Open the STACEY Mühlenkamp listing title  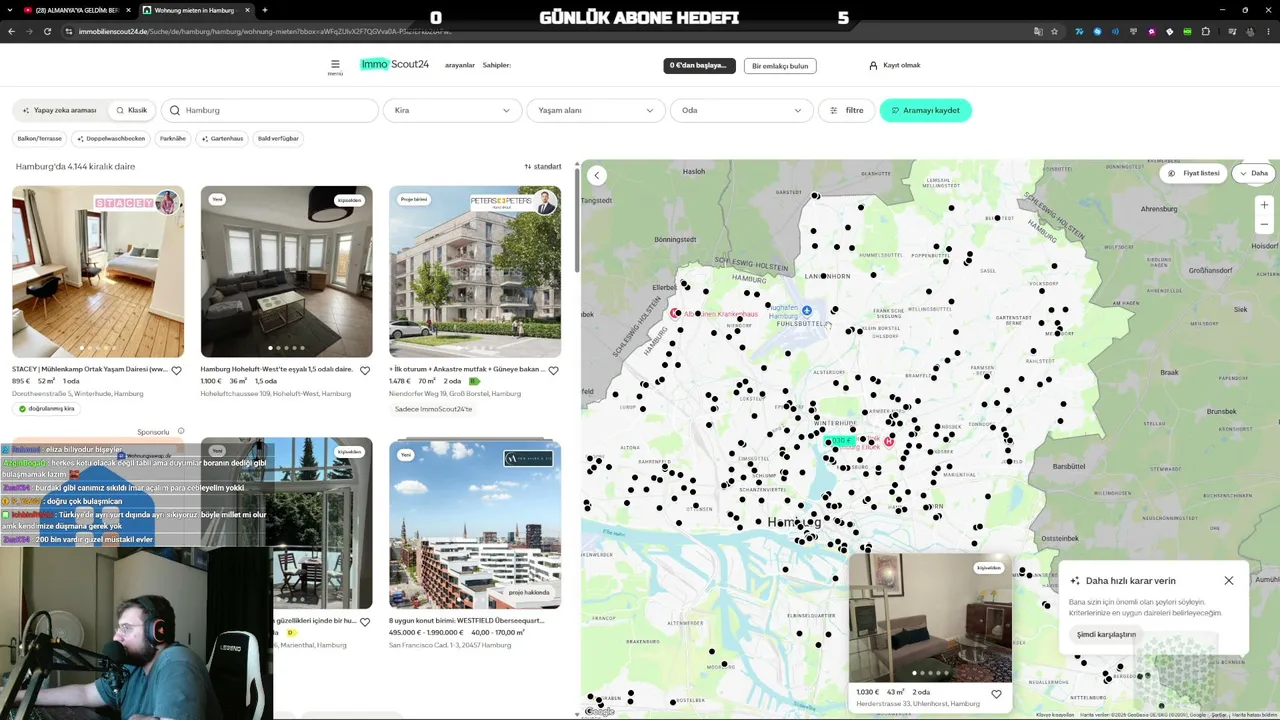point(90,369)
